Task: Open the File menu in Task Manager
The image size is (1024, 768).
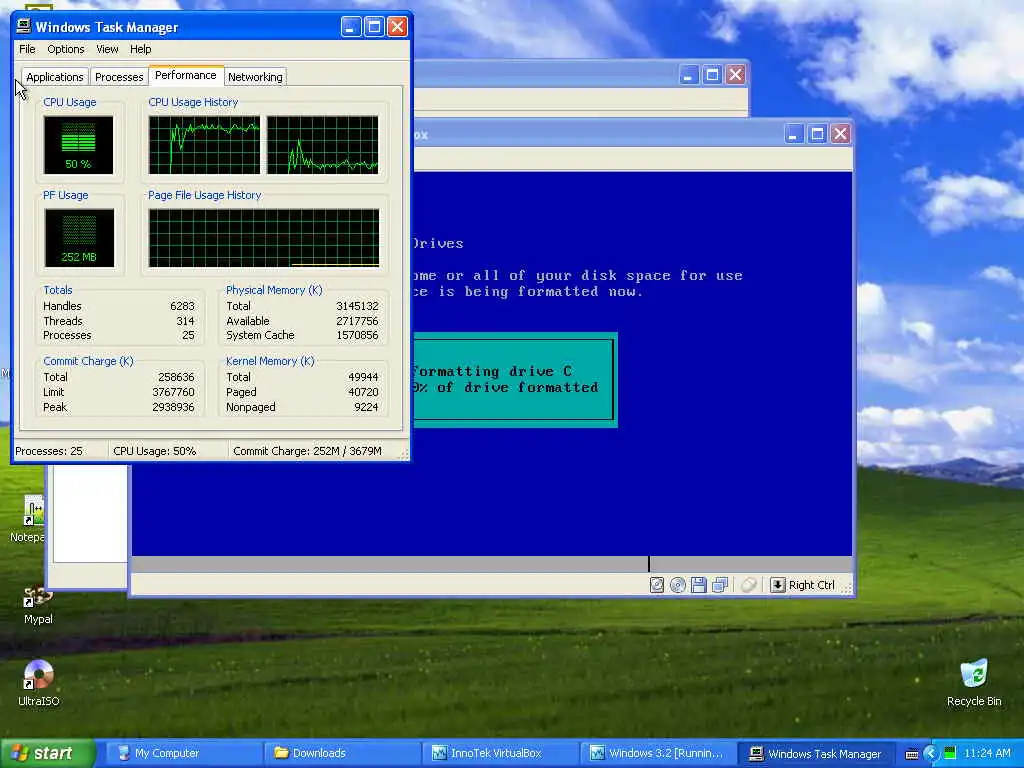Action: click(27, 49)
